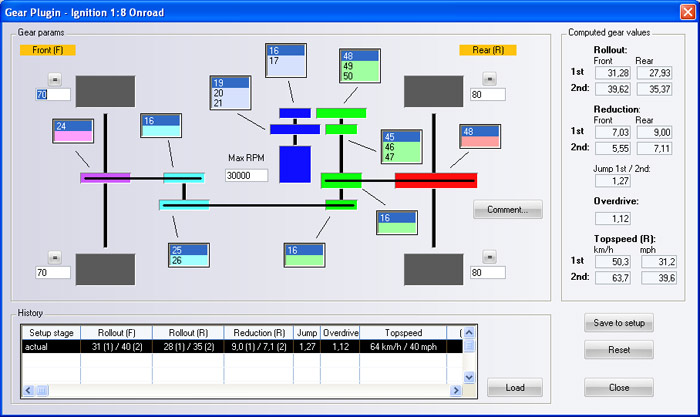
Task: Select 19 in the dark blue gear list
Action: click(230, 83)
